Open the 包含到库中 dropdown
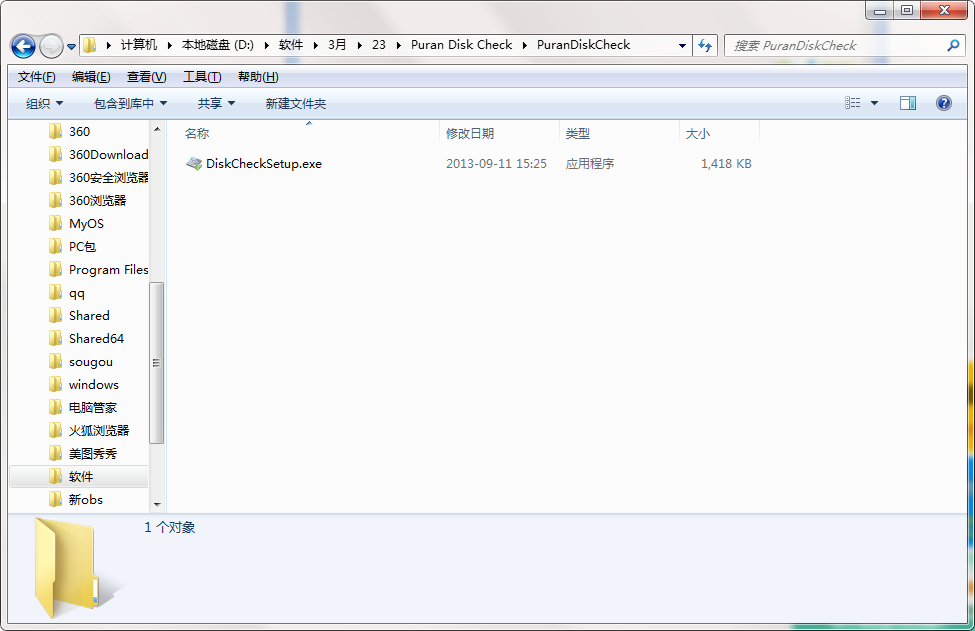The height and width of the screenshot is (631, 975). [130, 103]
